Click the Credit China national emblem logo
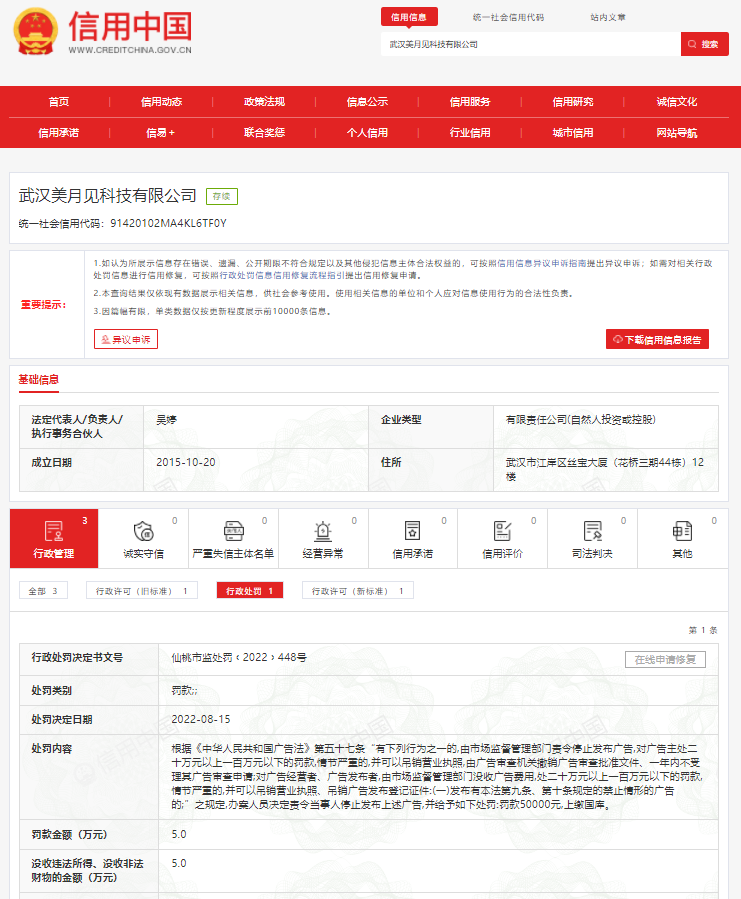Image resolution: width=741 pixels, height=899 pixels. (36, 32)
